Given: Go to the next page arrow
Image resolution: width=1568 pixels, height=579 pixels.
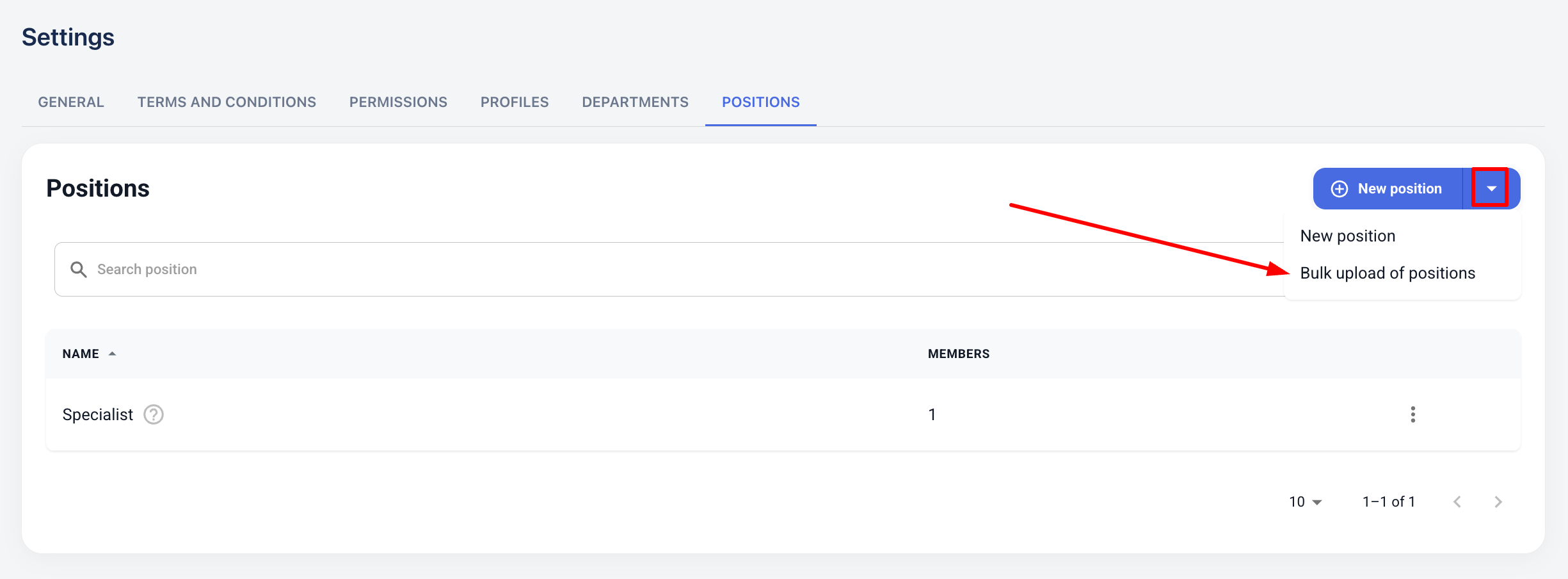Looking at the screenshot, I should click(1498, 502).
